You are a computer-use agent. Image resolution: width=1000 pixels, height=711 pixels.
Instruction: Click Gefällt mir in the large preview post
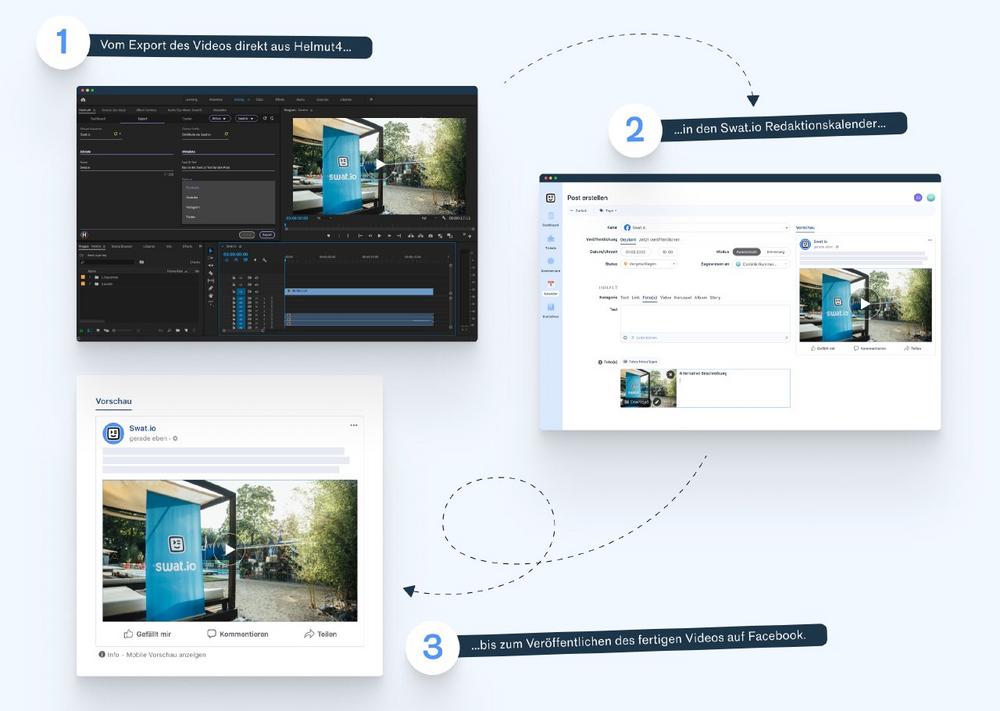coord(147,634)
